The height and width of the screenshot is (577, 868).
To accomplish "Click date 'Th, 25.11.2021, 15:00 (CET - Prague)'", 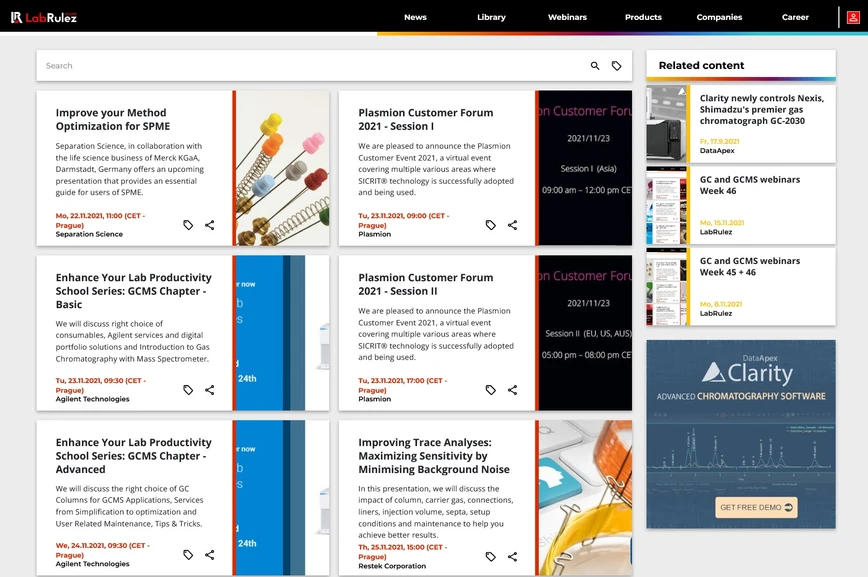I will (x=403, y=552).
